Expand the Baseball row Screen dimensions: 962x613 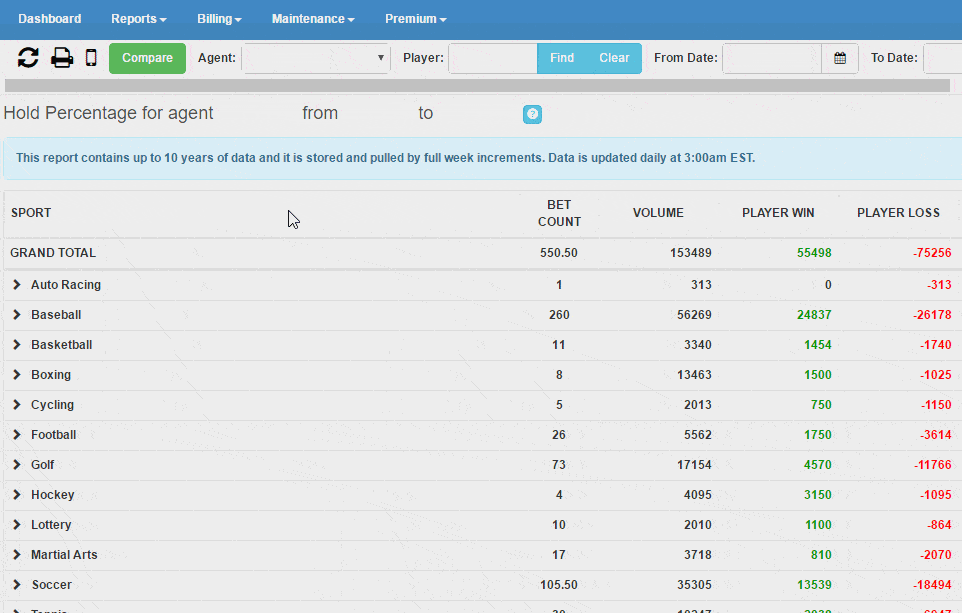(x=17, y=315)
